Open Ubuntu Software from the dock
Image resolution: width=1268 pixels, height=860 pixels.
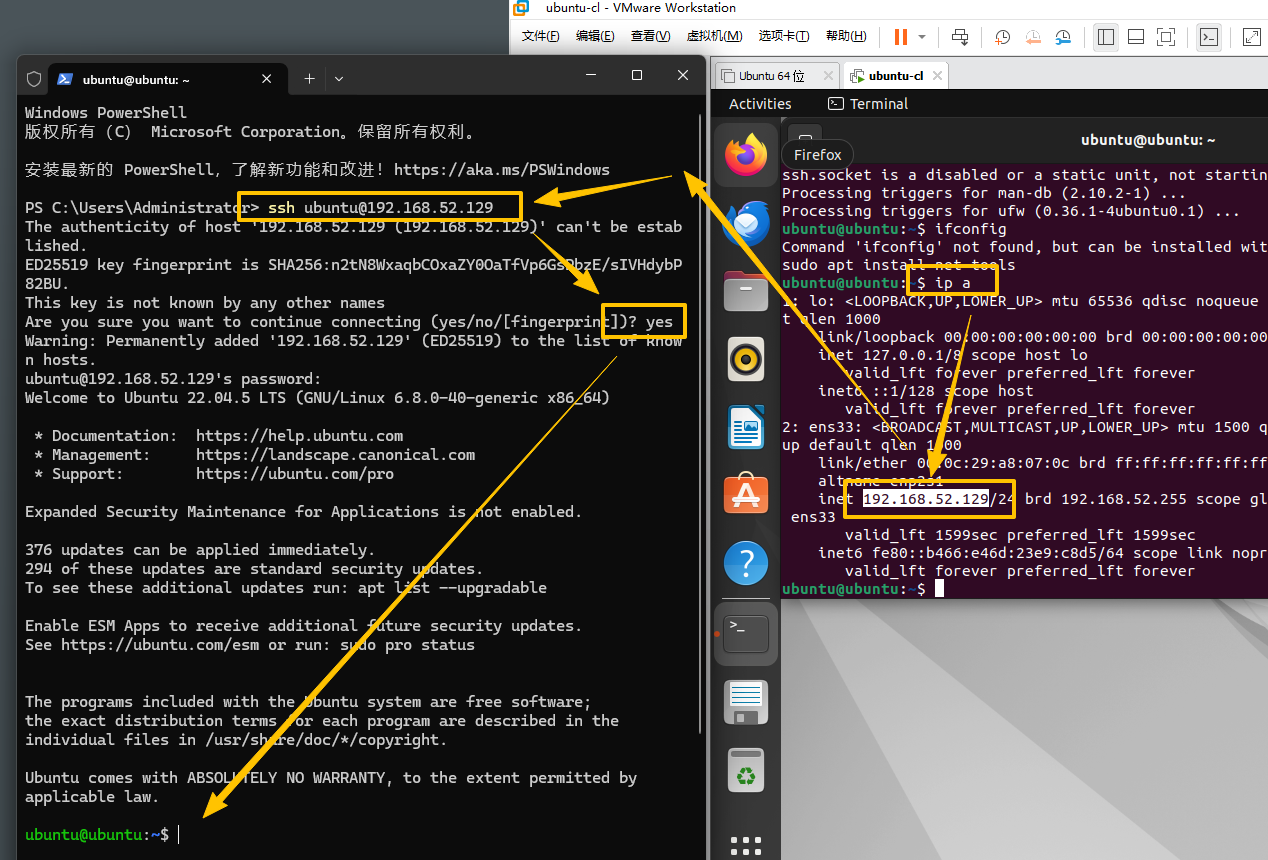746,495
